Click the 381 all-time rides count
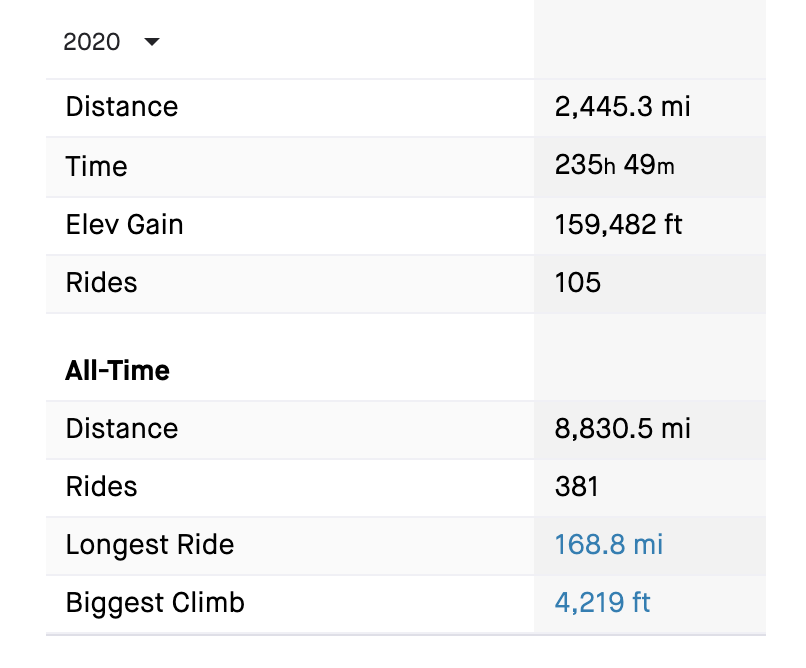This screenshot has width=806, height=668. pyautogui.click(x=577, y=487)
